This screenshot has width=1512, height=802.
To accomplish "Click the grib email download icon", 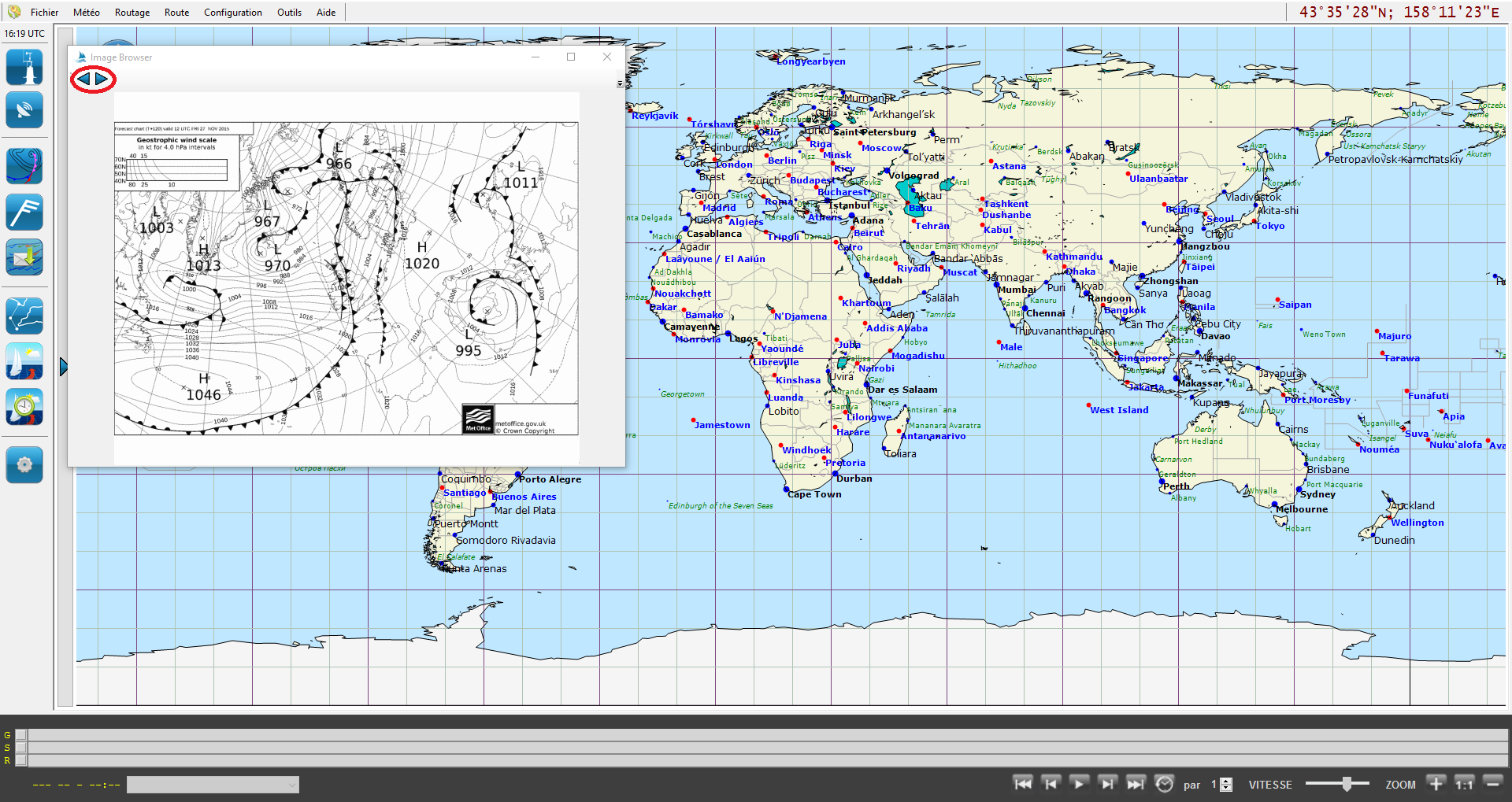I will (24, 257).
